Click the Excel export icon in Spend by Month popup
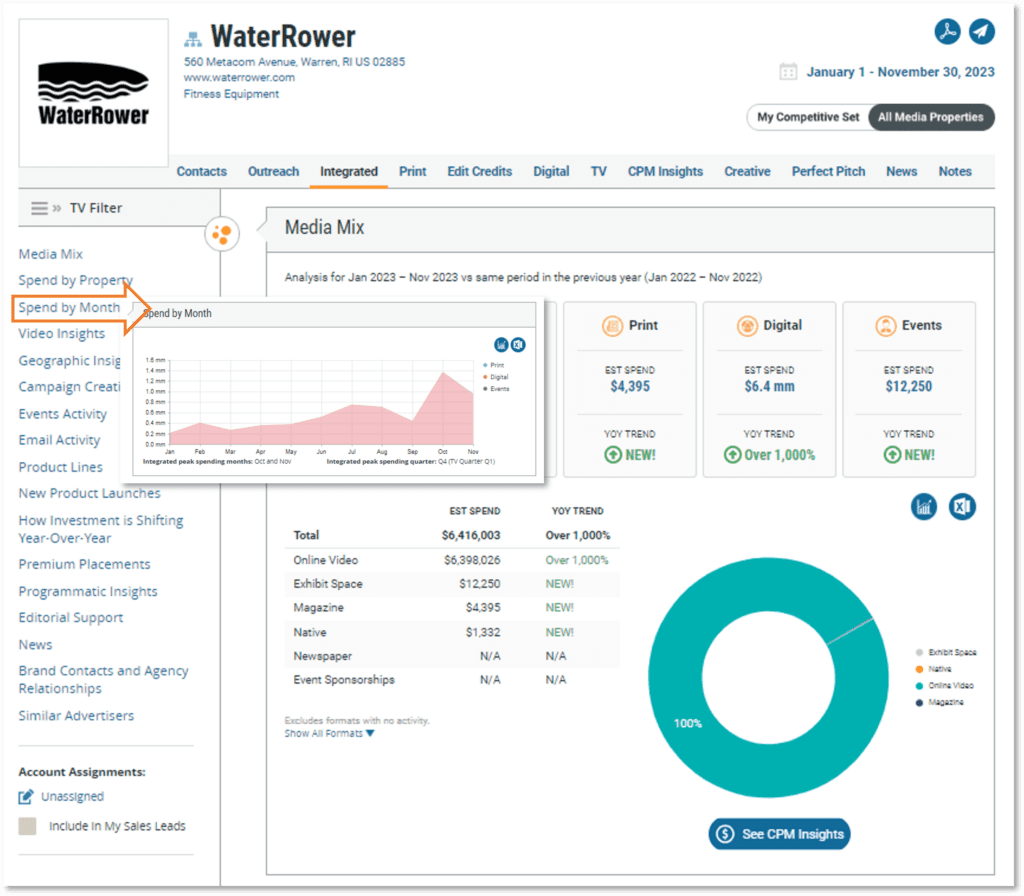The width and height of the screenshot is (1024, 896). [x=518, y=345]
